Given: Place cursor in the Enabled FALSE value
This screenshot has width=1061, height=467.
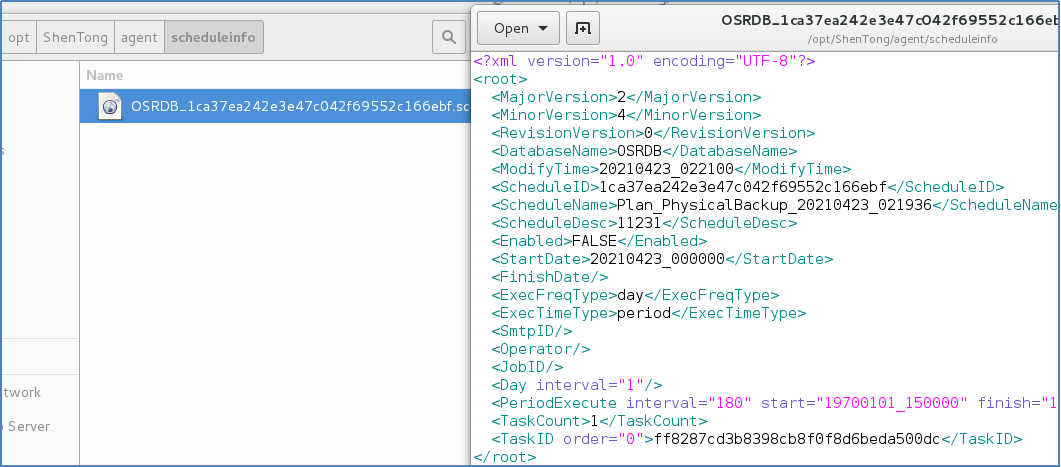Looking at the screenshot, I should [594, 241].
